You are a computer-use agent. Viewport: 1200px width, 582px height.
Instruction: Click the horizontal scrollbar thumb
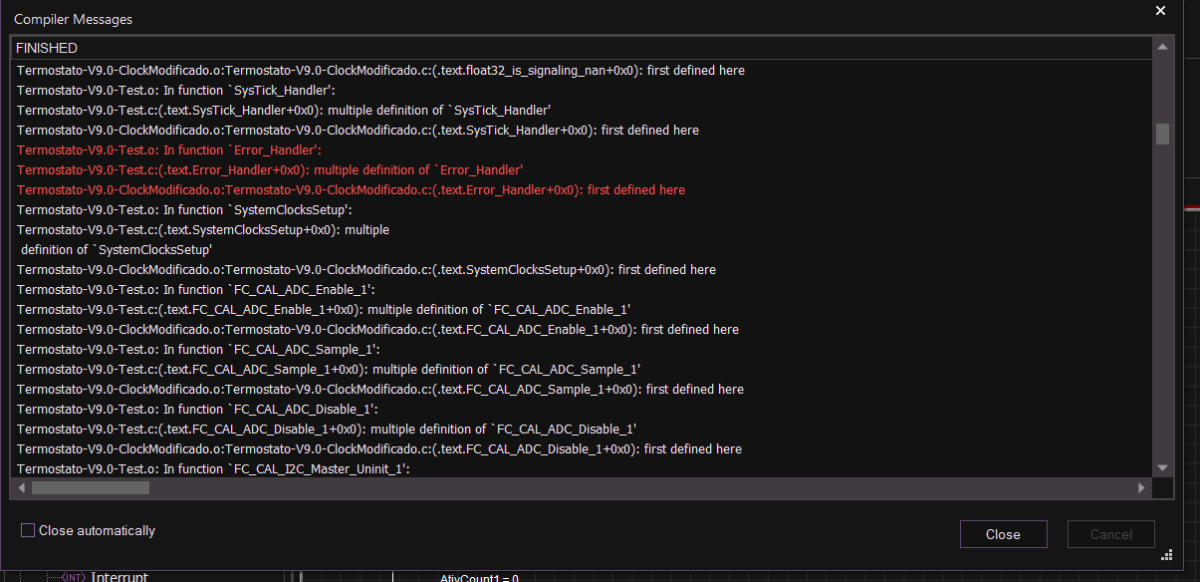pos(90,488)
